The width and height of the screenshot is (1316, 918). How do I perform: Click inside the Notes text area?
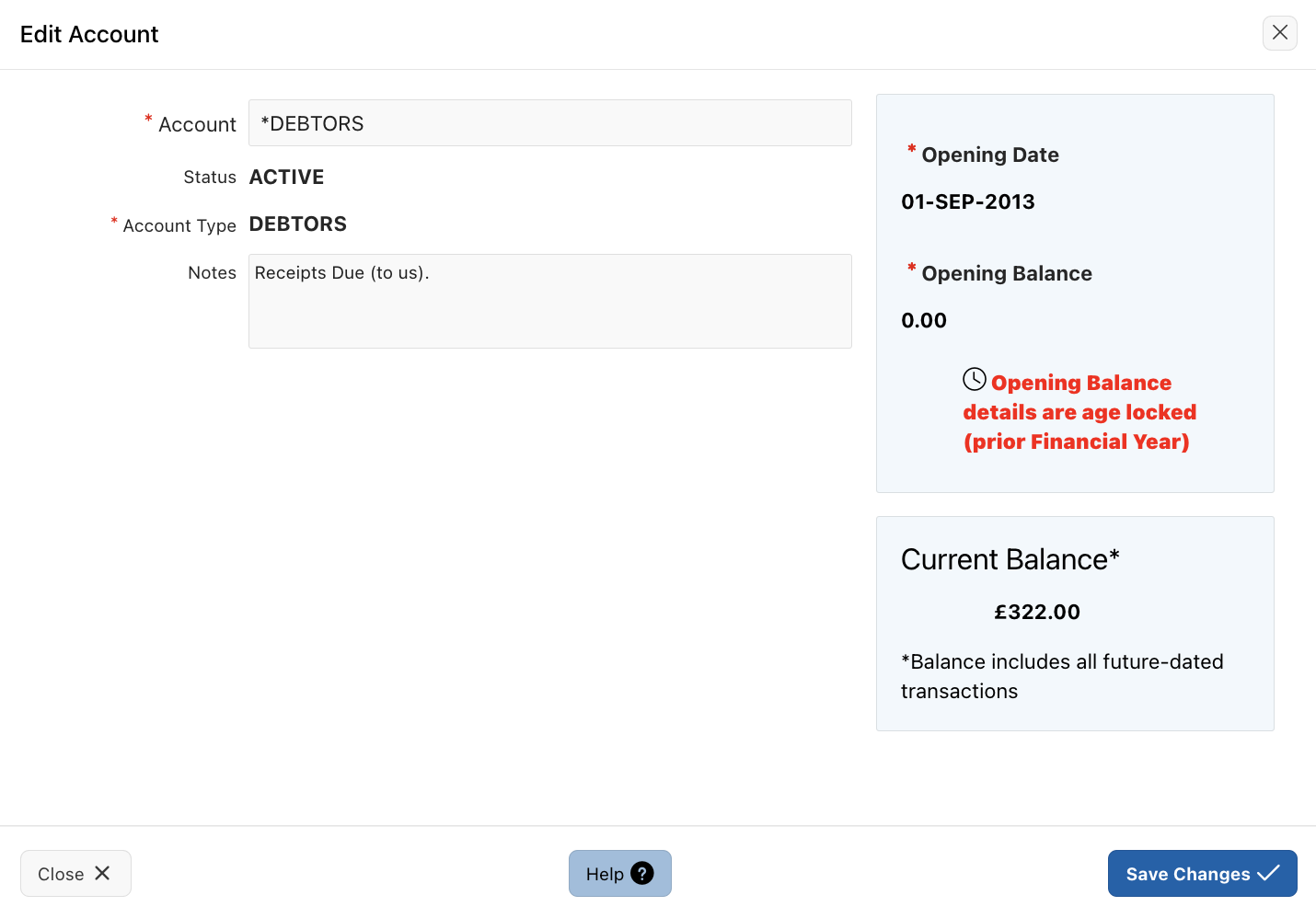[549, 301]
